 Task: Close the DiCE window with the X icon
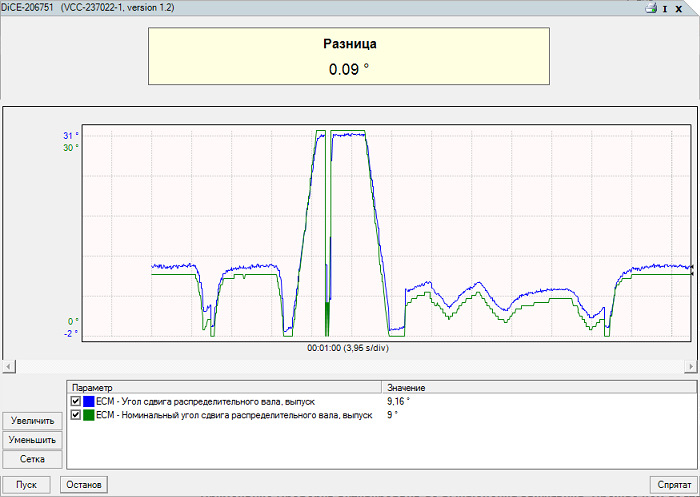(x=679, y=8)
